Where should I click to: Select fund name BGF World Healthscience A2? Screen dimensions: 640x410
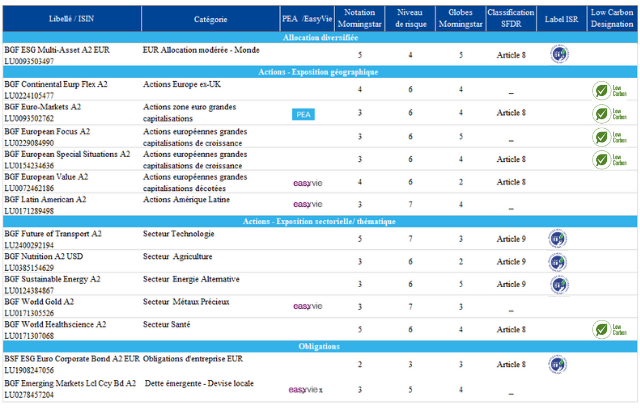click(x=55, y=324)
